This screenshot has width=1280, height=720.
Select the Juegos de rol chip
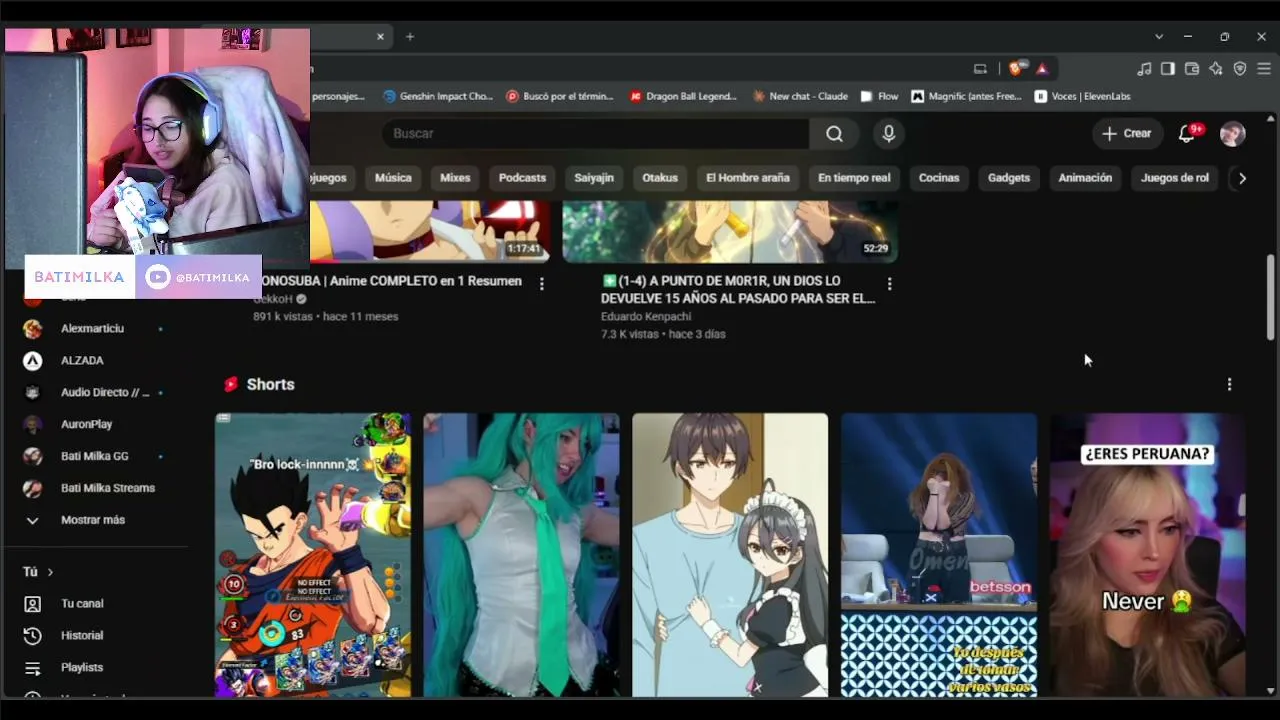1175,178
